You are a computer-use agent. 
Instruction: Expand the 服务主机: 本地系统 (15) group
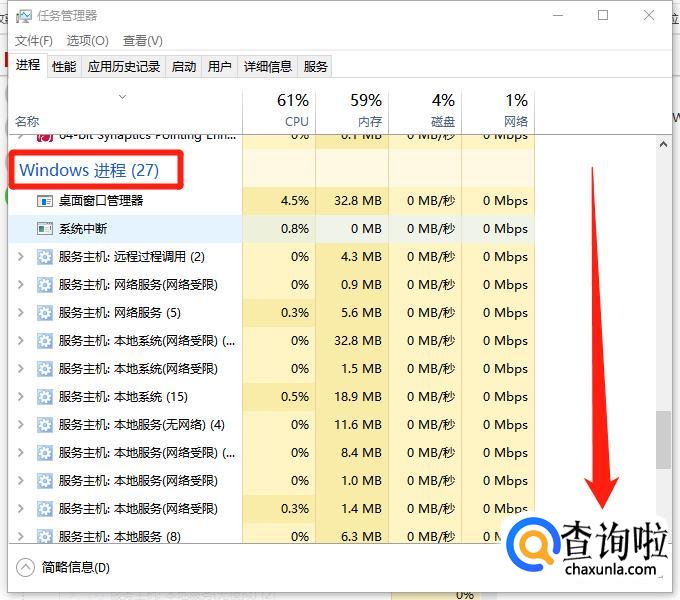coord(20,397)
